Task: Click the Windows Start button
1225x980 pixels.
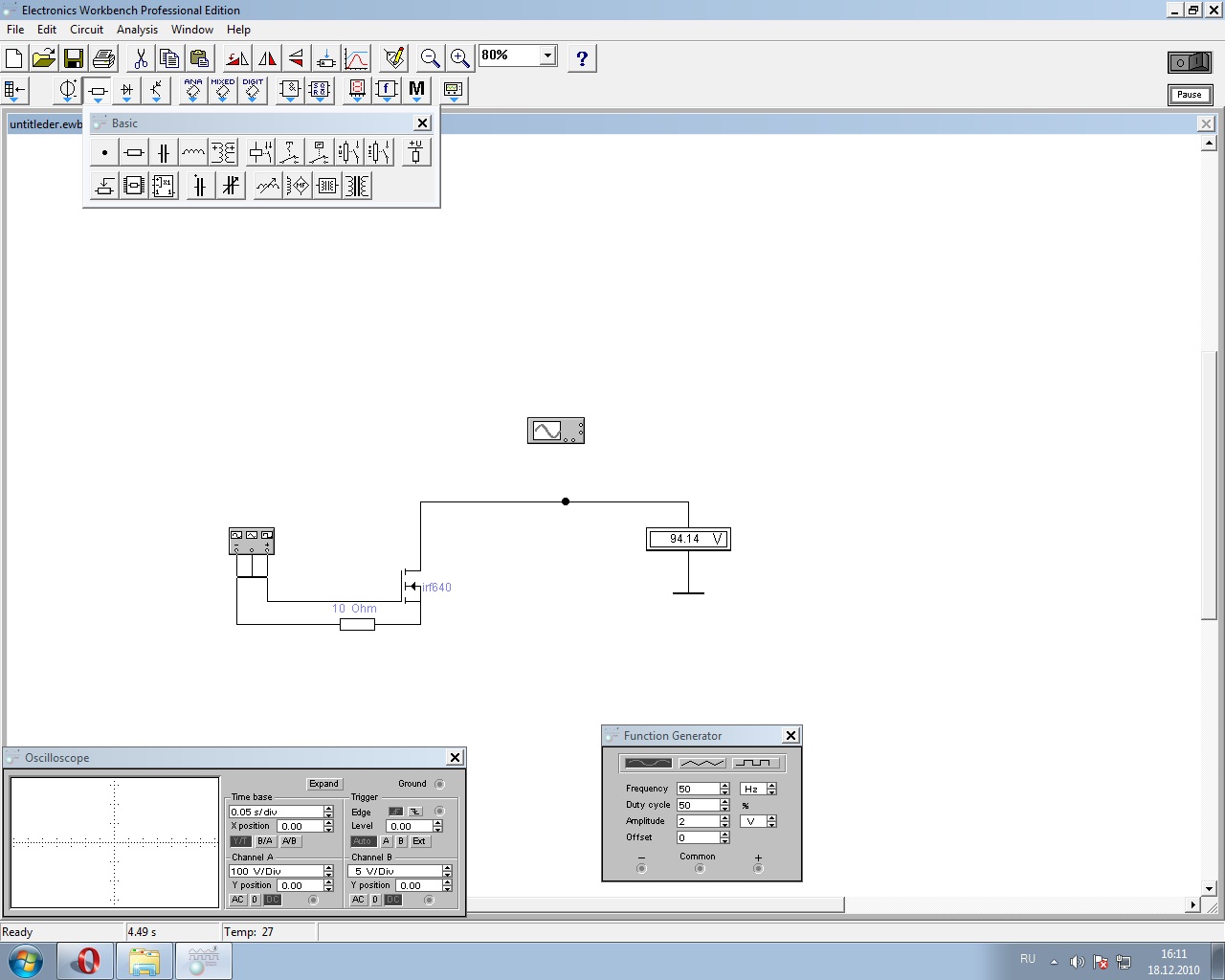Action: [26, 961]
